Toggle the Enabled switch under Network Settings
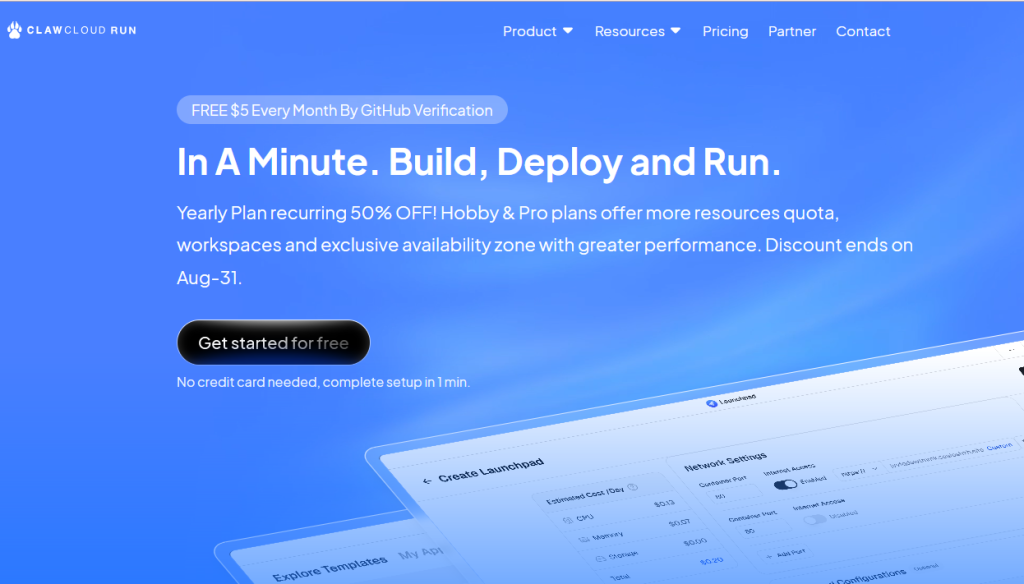 785,485
